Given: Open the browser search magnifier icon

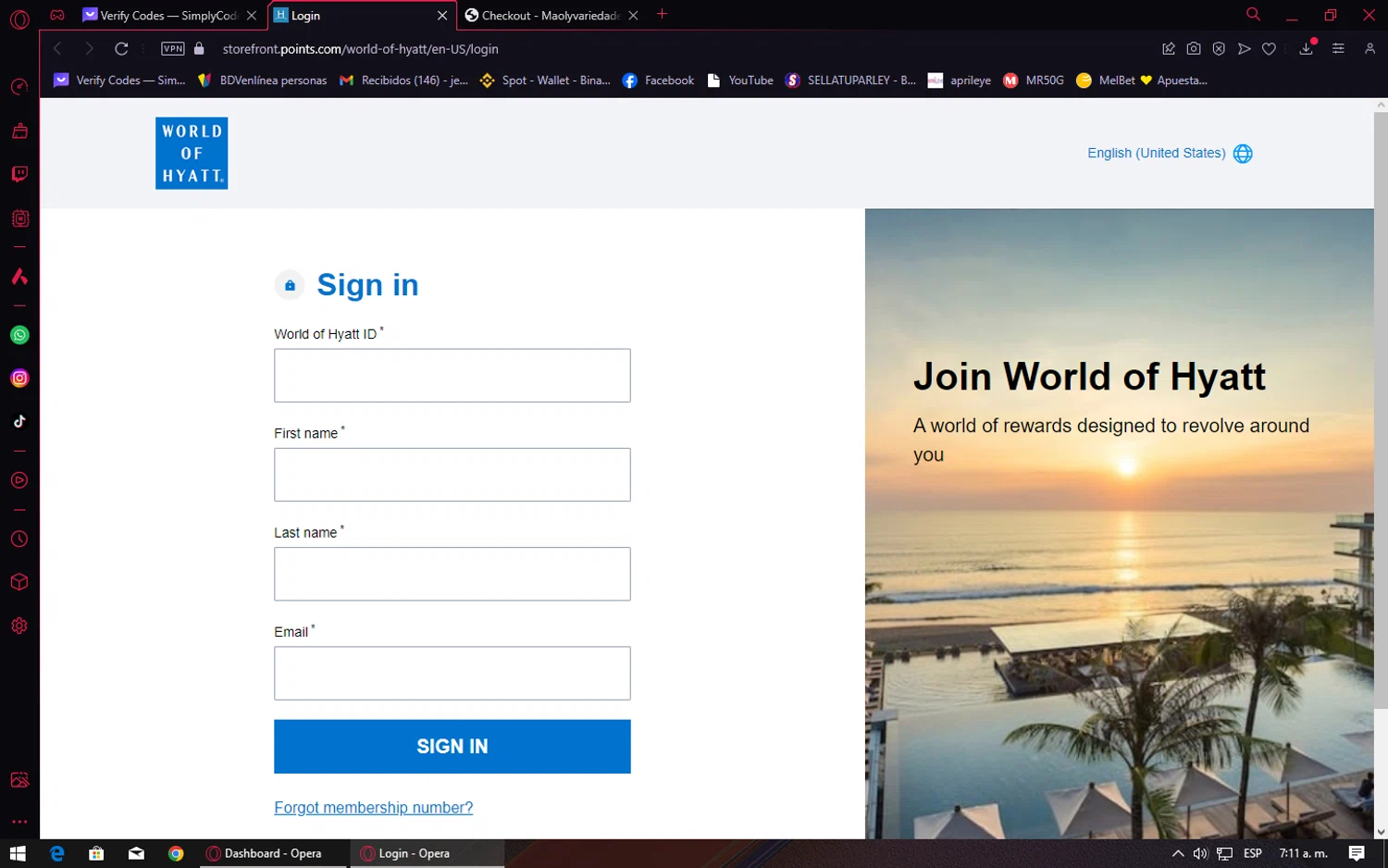Looking at the screenshot, I should point(1253,14).
